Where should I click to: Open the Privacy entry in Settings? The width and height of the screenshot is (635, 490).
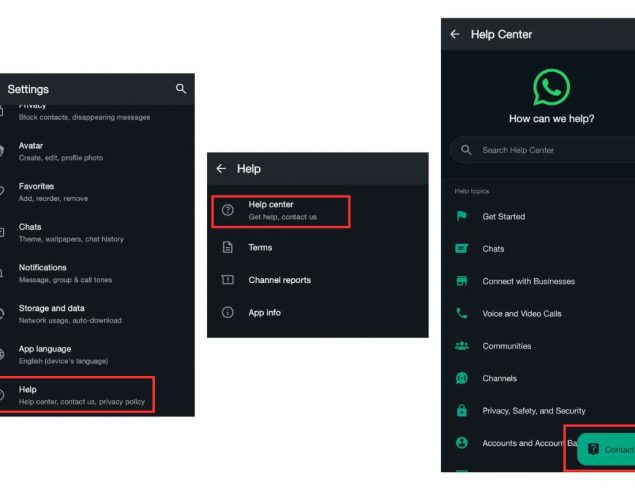(x=97, y=113)
